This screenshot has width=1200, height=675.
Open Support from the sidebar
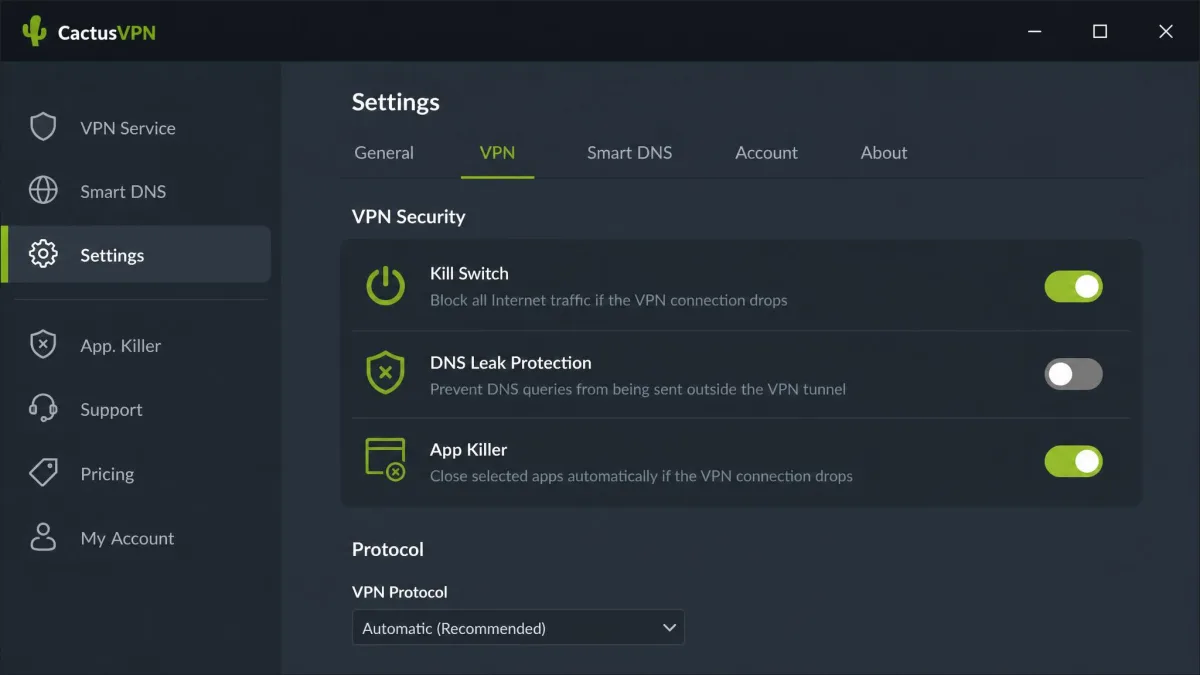pyautogui.click(x=136, y=410)
